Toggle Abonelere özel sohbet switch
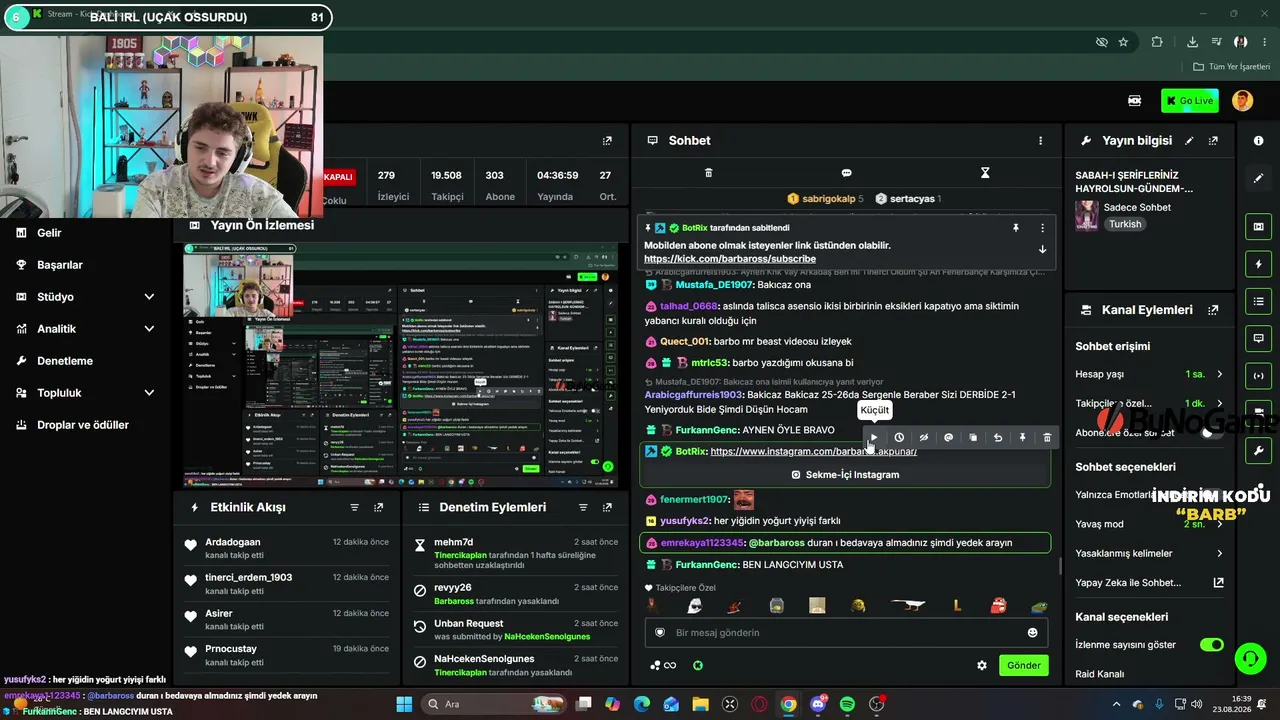The height and width of the screenshot is (720, 1280). (1211, 433)
